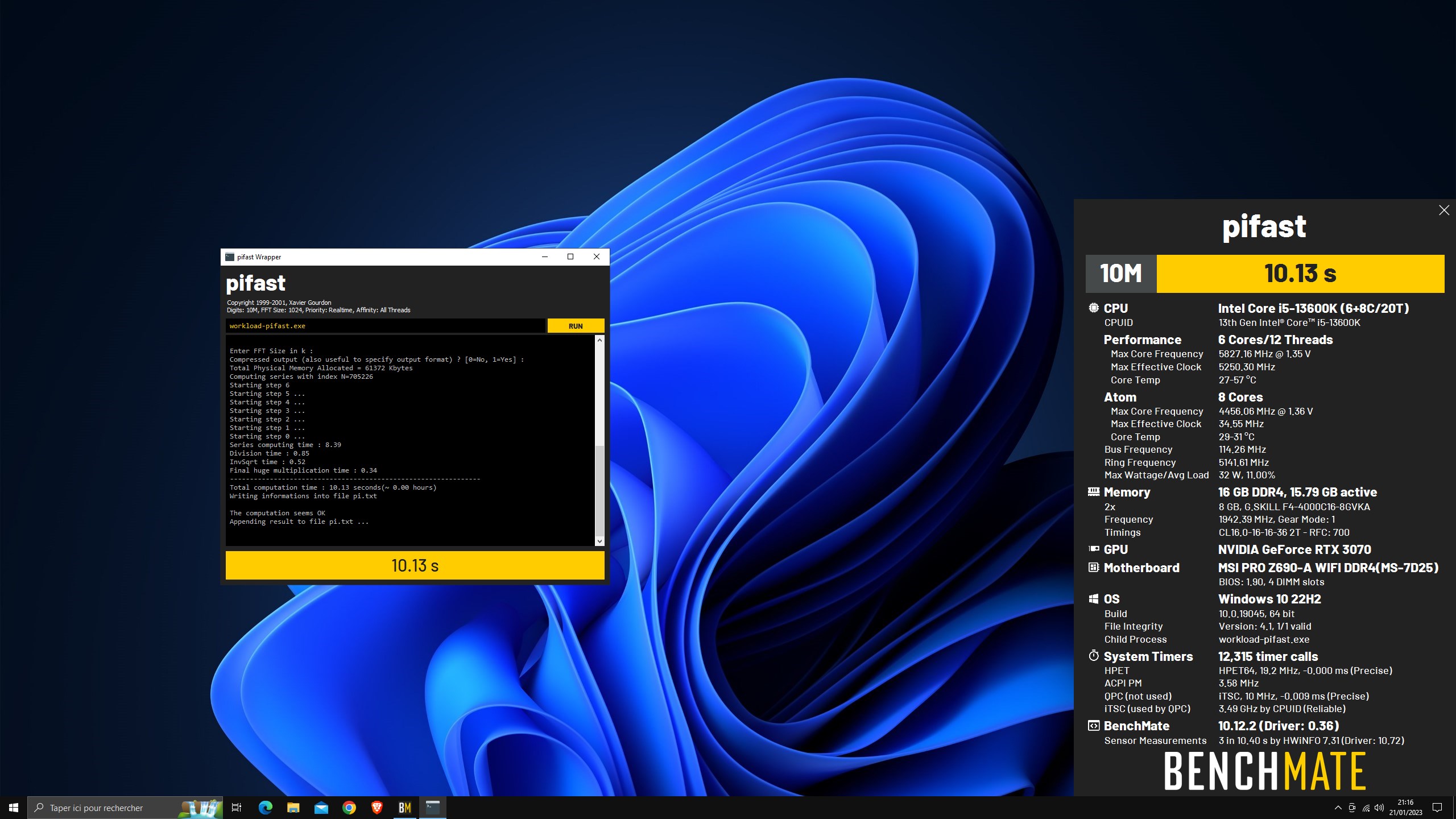Click the tray icon left of network
1456x819 pixels.
coord(1352,808)
